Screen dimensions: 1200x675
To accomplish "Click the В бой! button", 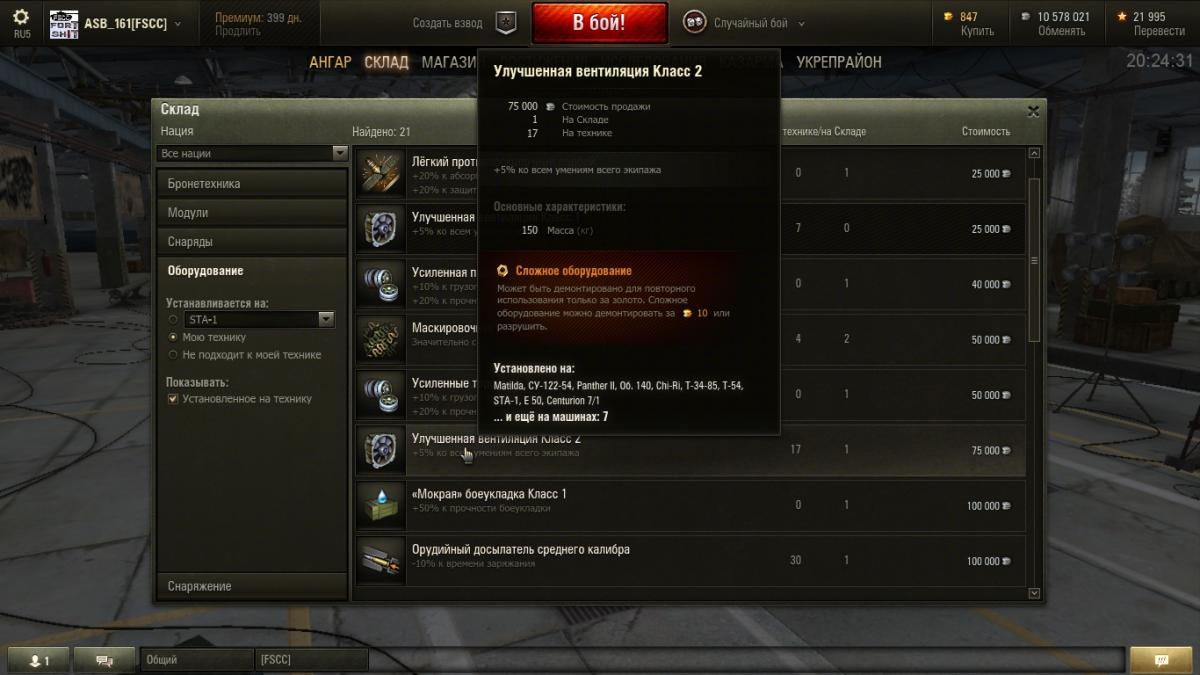I will [x=599, y=23].
